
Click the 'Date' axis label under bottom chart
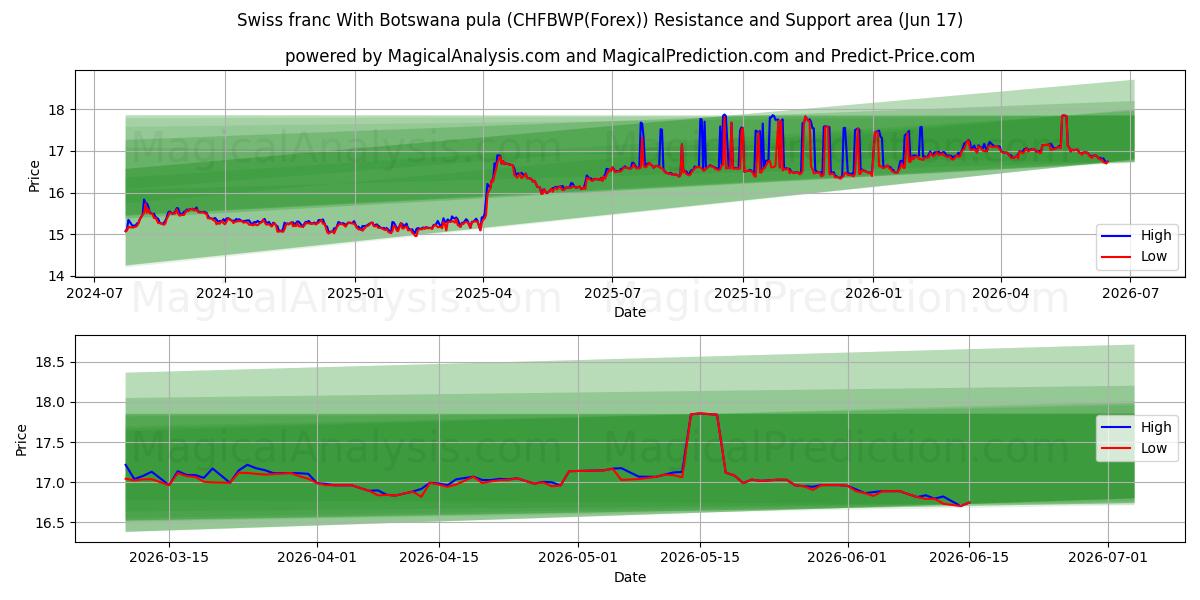(630, 577)
